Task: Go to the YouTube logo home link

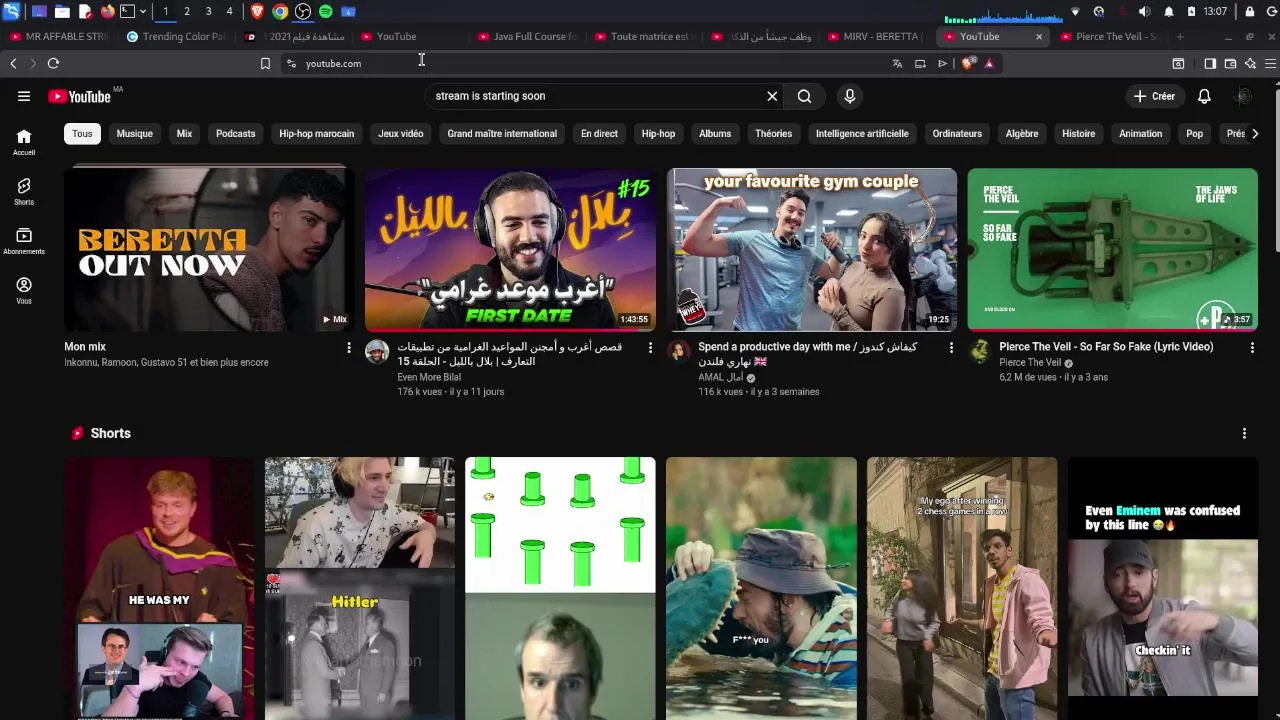Action: (x=79, y=96)
